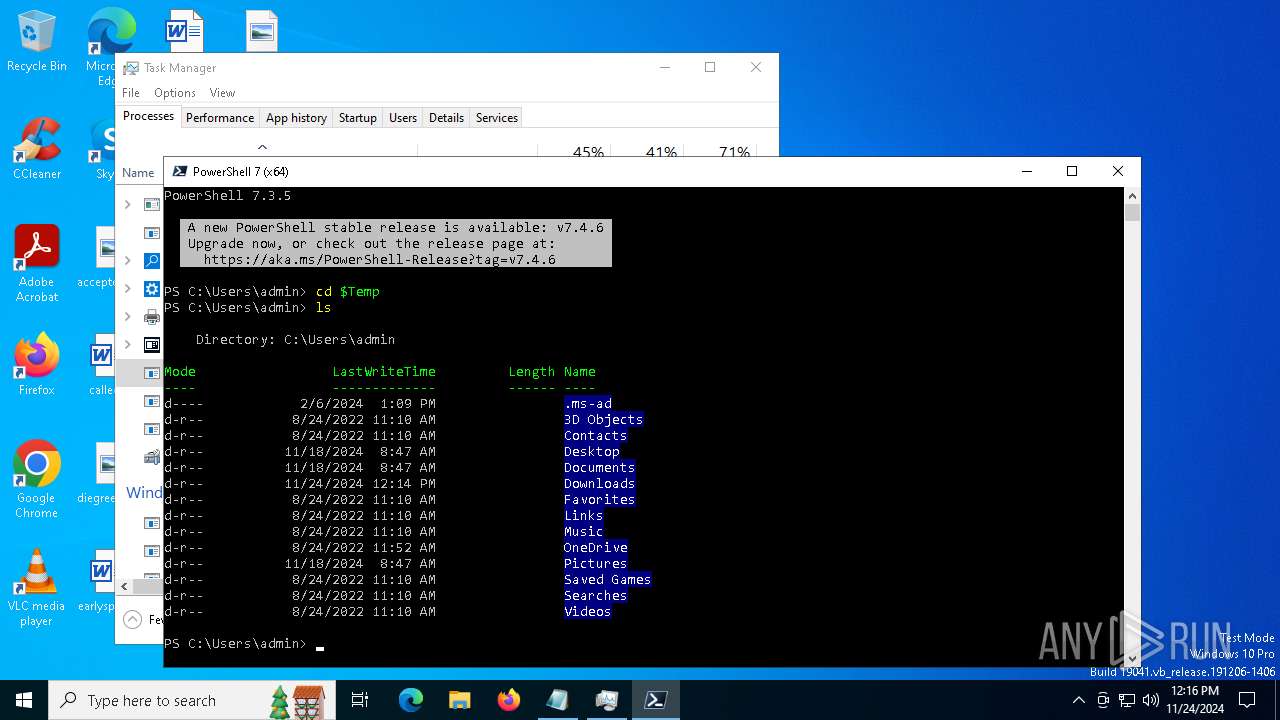
Task: Open taskbar clock showing 12:16 PM
Action: (1194, 700)
